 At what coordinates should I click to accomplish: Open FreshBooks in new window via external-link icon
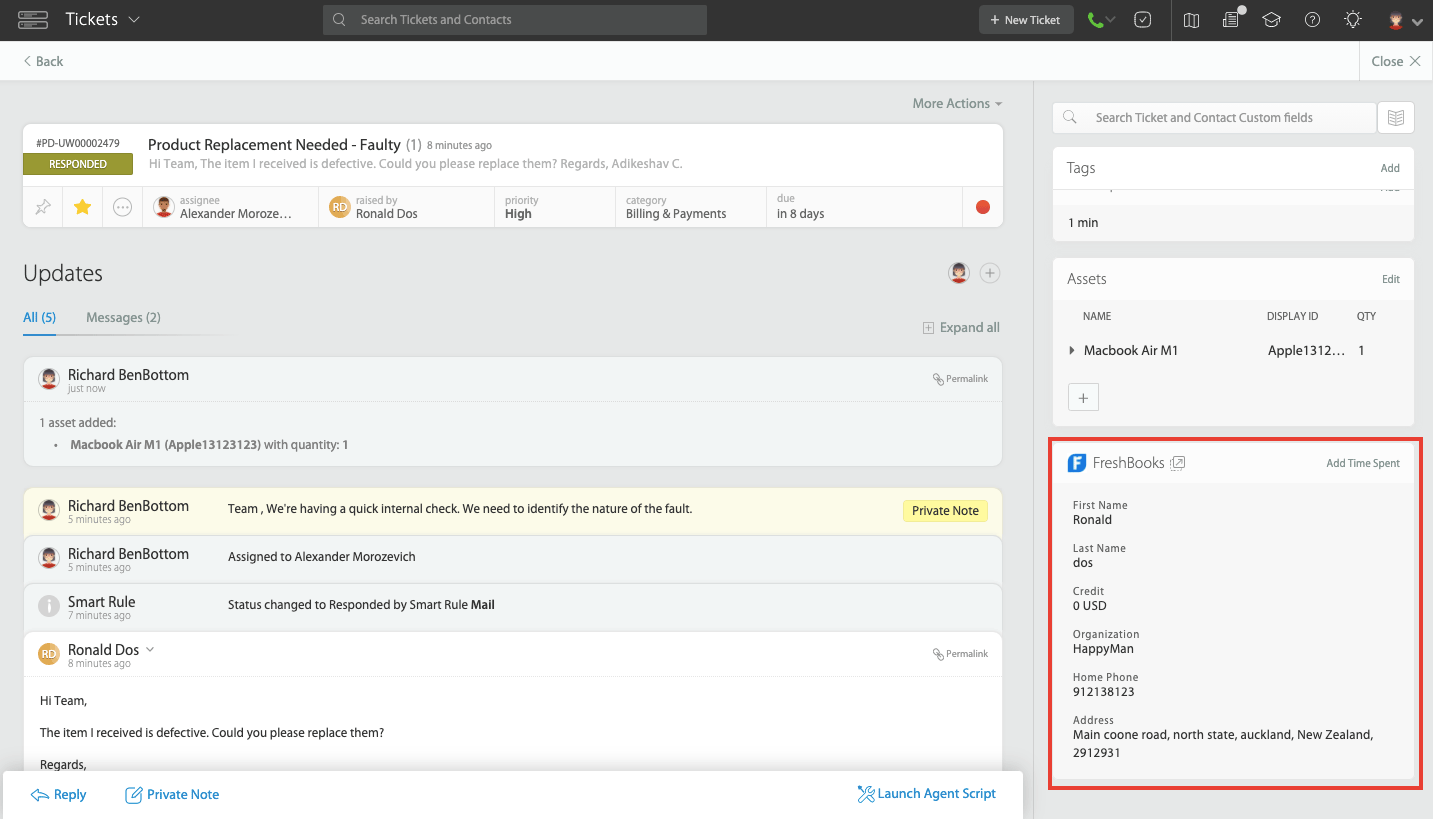click(x=1178, y=462)
